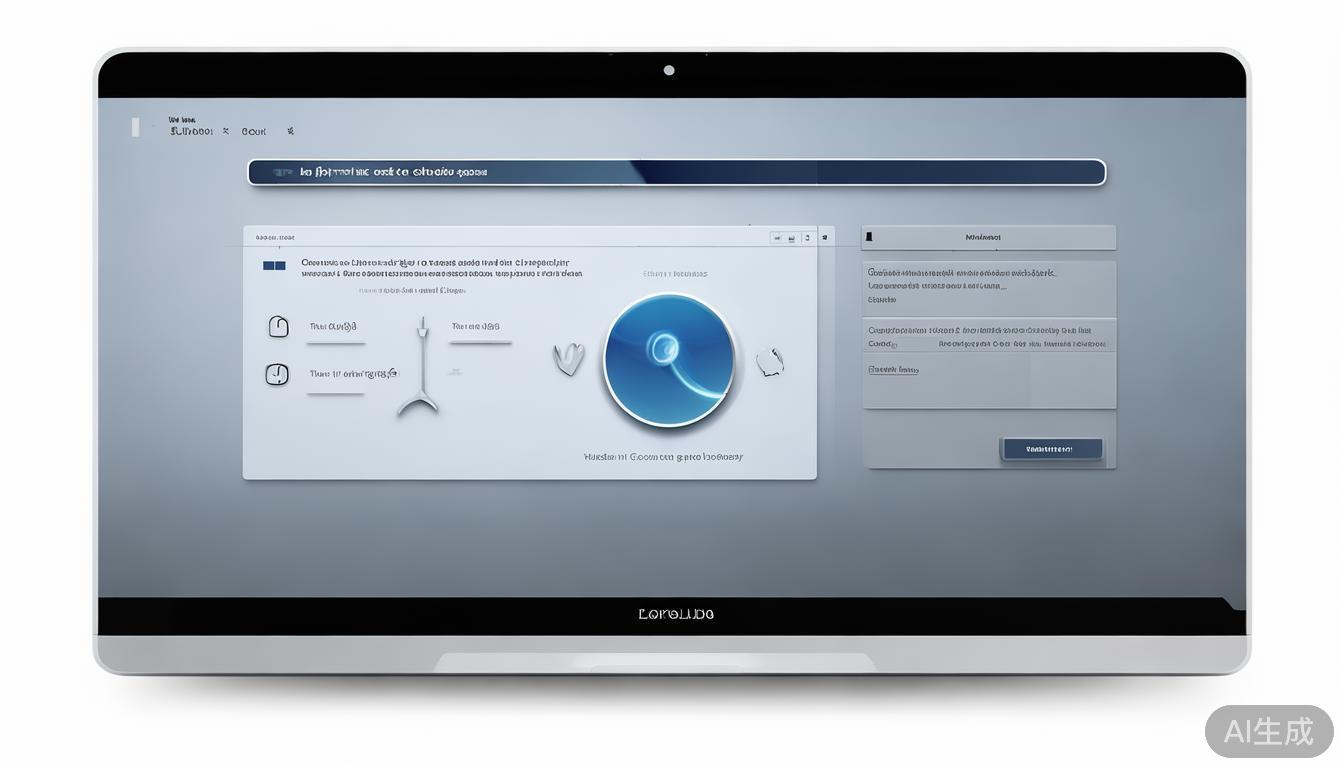Click the blue double-square icon in main panel
This screenshot has height=768, width=1344.
[274, 266]
